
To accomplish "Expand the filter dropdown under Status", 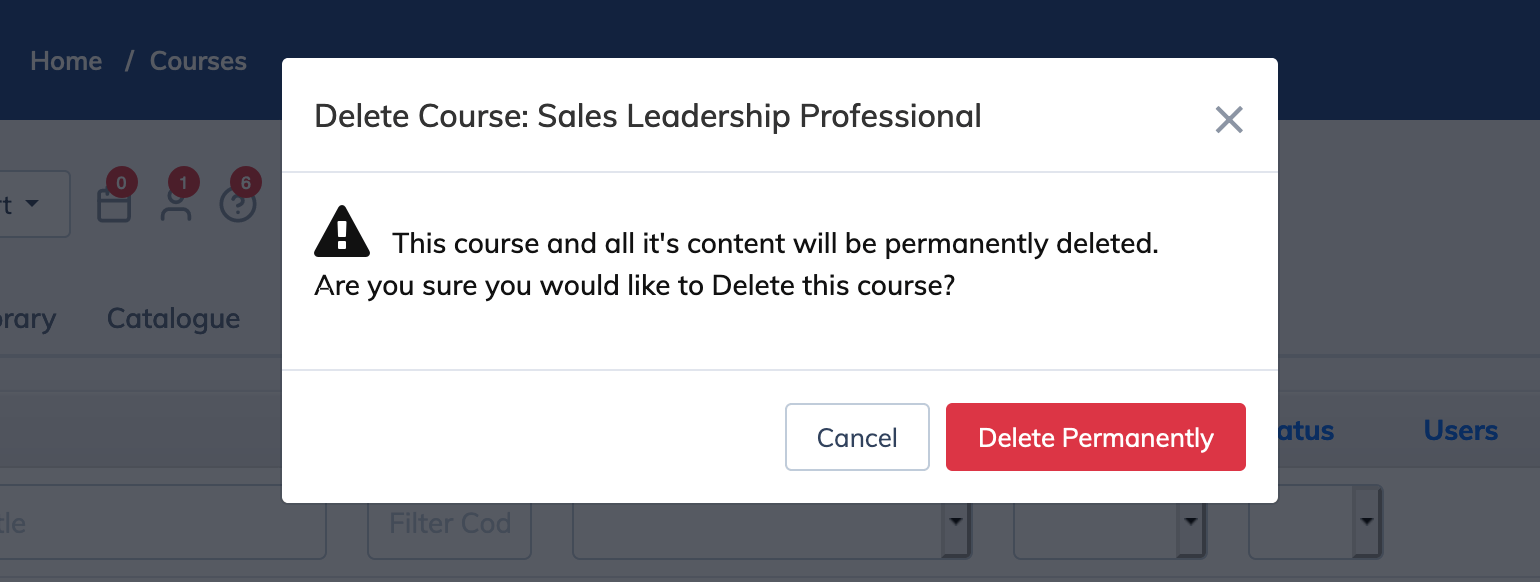I will click(1108, 522).
